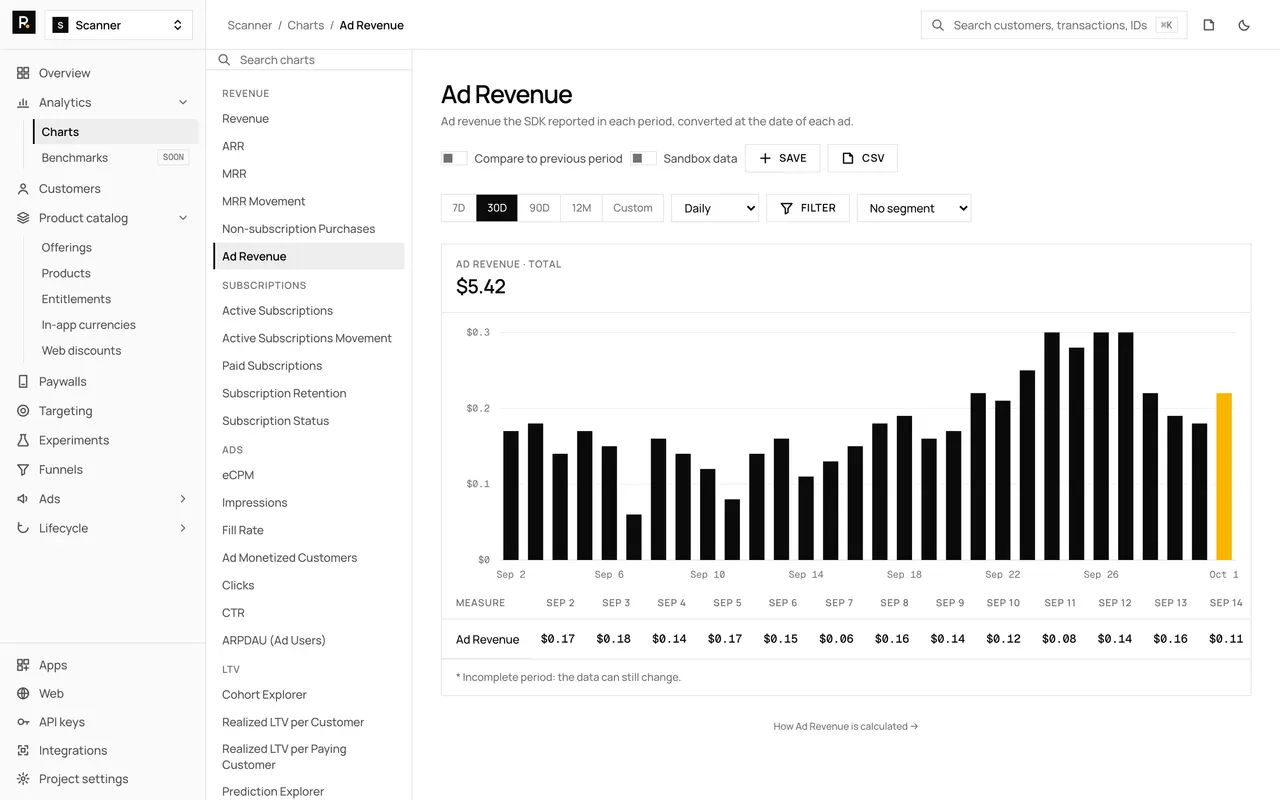
Task: Click the Overview grid icon
Action: click(x=23, y=73)
